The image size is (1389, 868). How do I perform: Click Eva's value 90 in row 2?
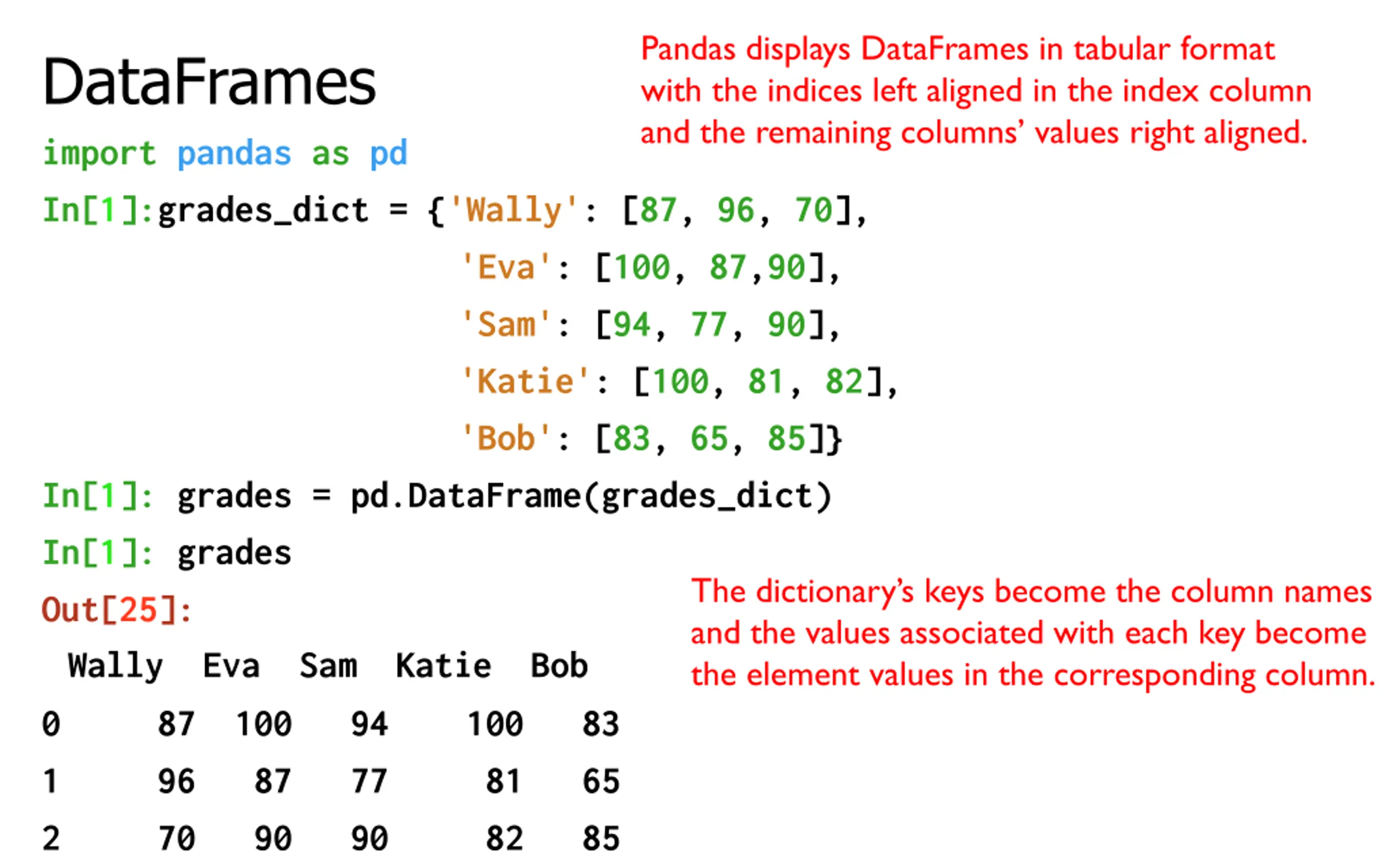point(273,839)
